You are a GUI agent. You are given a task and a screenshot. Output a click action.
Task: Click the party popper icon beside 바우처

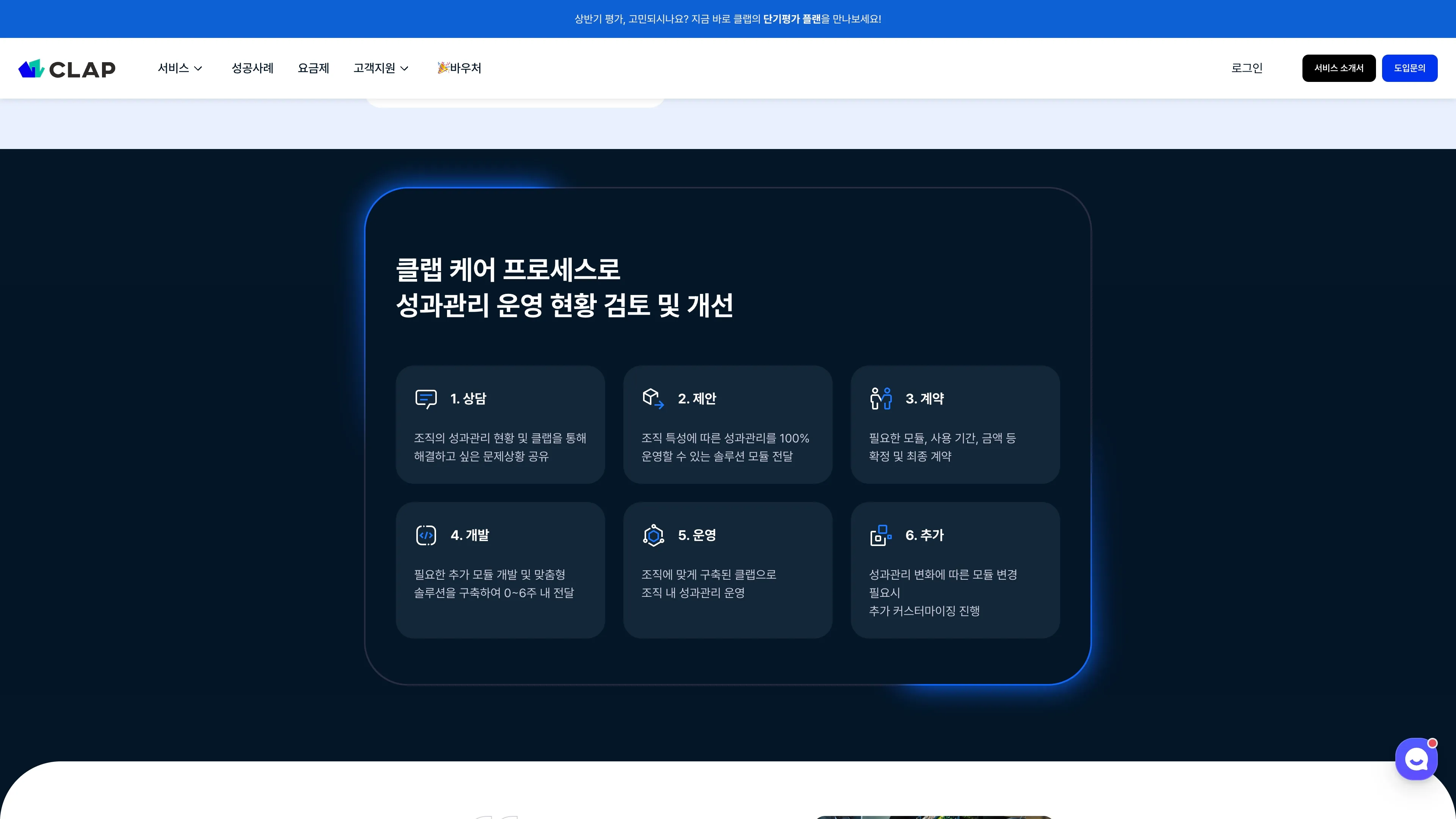[443, 68]
